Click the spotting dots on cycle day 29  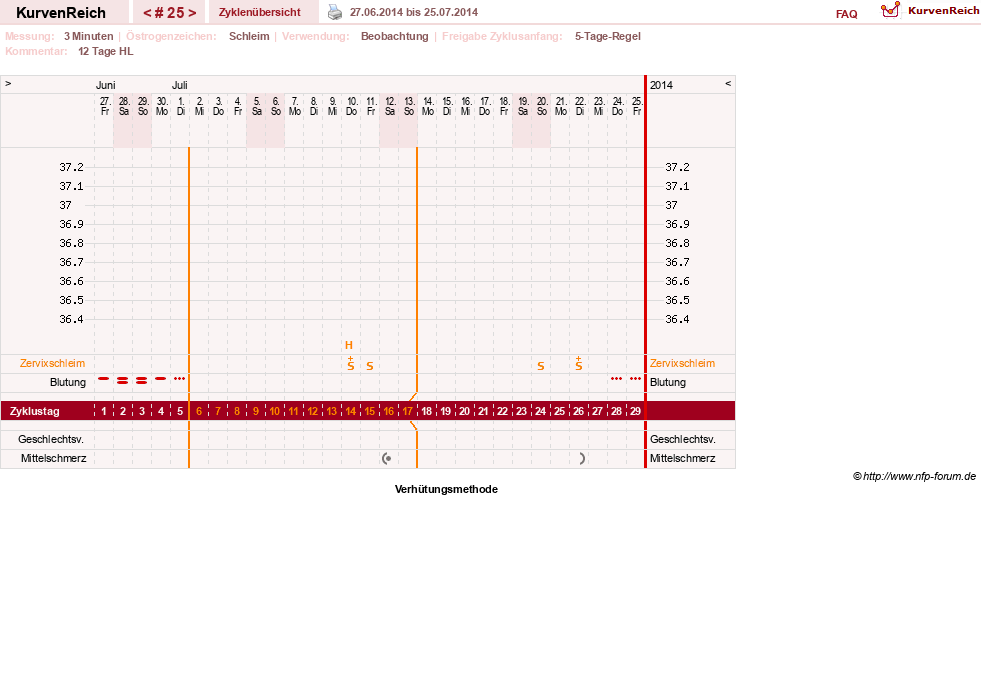(x=636, y=378)
